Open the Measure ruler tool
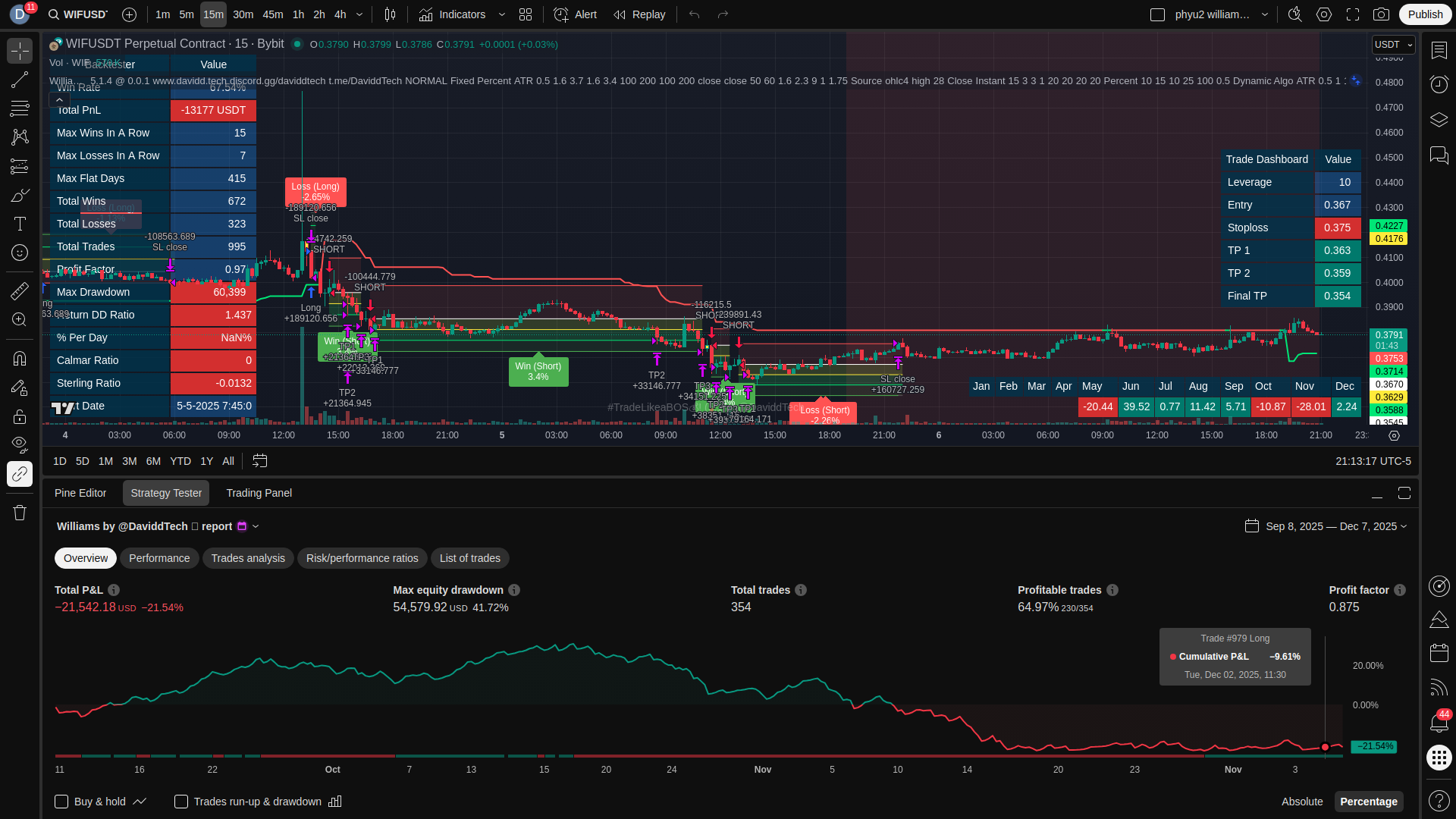Viewport: 1456px width, 819px height. [20, 291]
